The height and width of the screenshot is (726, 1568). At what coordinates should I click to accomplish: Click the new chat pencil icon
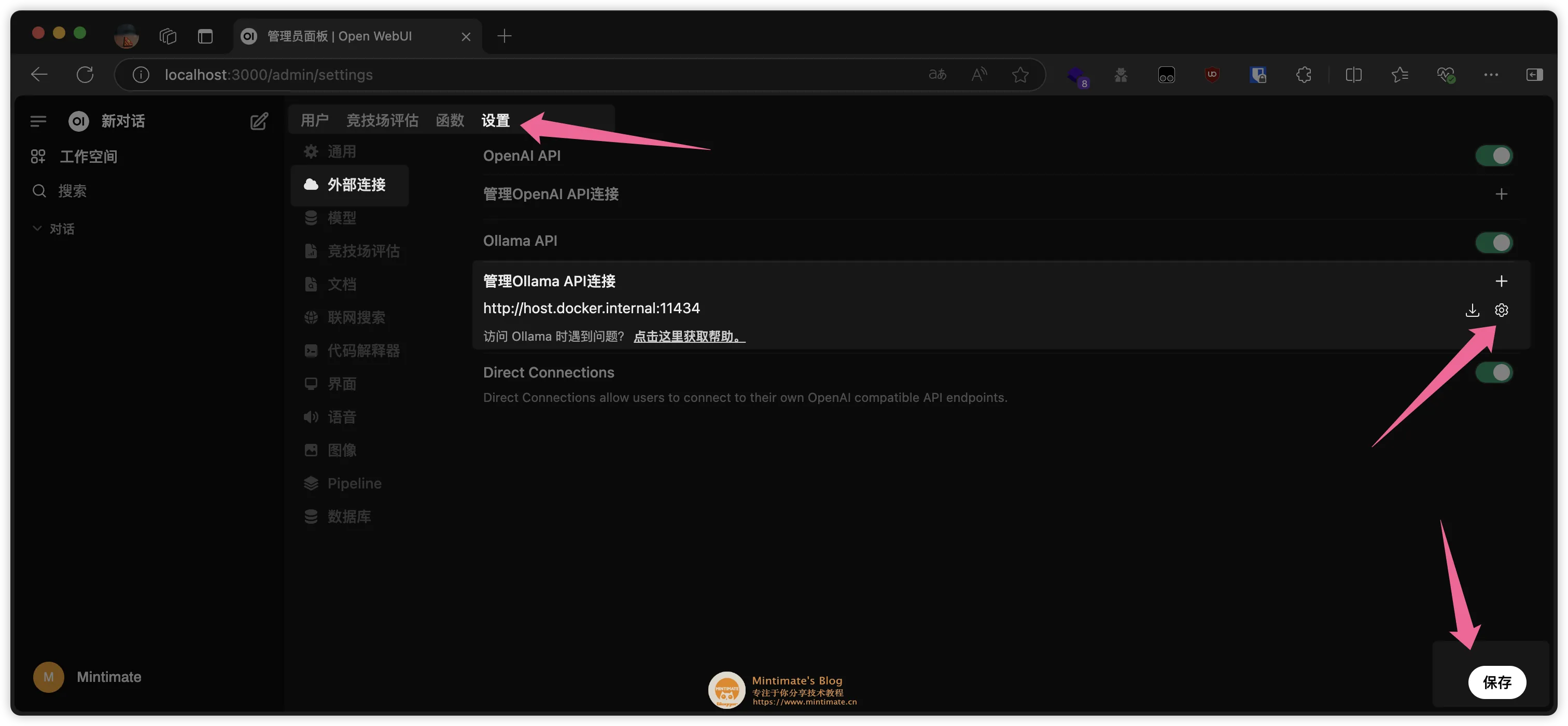click(x=259, y=121)
